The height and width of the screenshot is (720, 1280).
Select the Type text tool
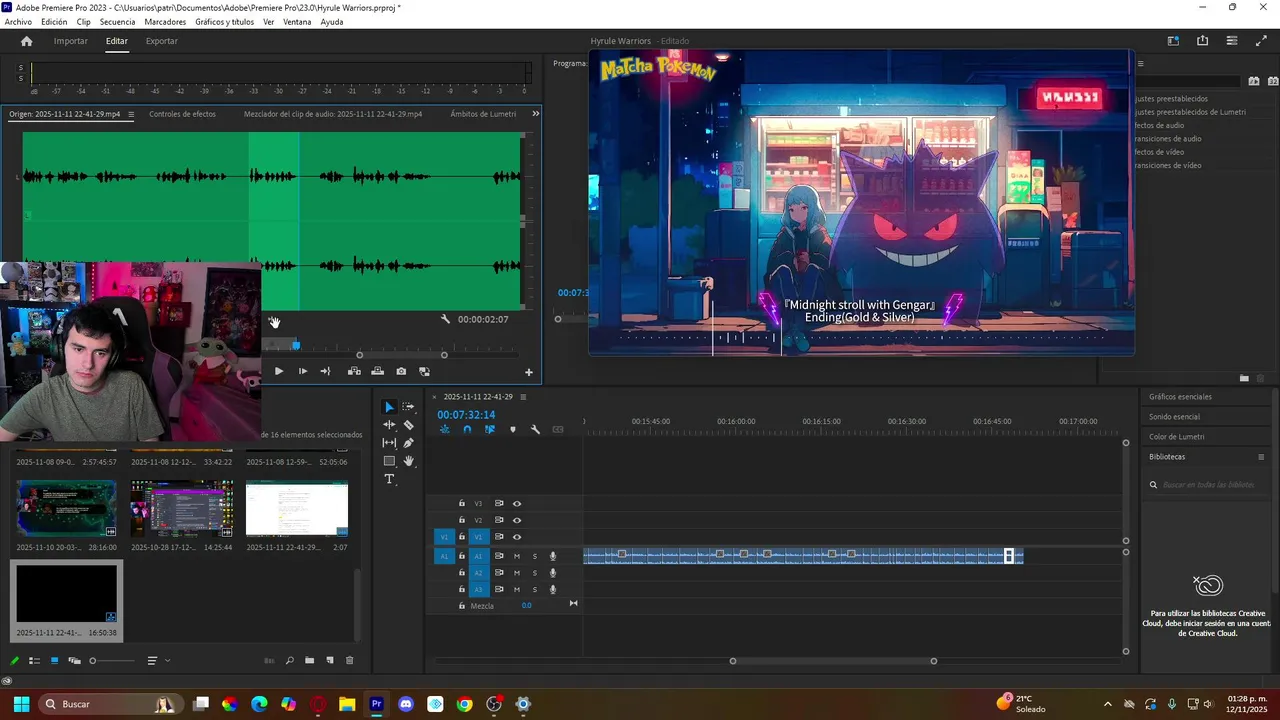point(389,479)
